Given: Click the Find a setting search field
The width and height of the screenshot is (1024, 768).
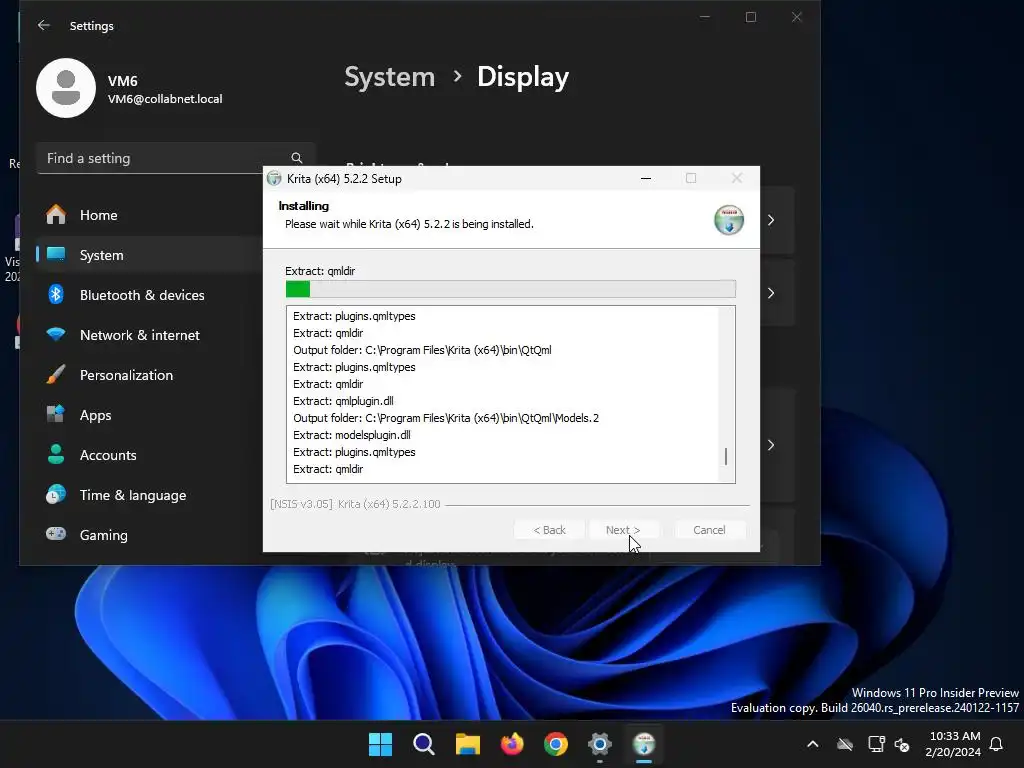Looking at the screenshot, I should point(176,158).
